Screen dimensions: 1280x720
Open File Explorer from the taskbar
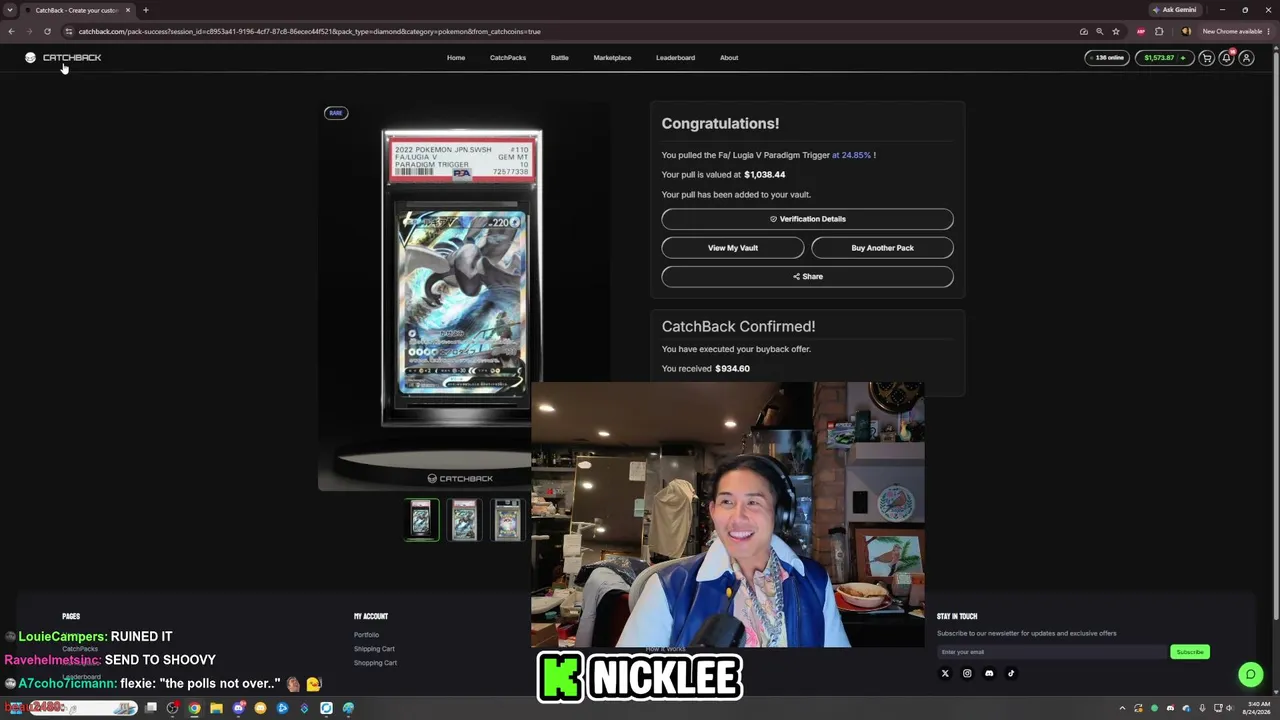pos(216,708)
